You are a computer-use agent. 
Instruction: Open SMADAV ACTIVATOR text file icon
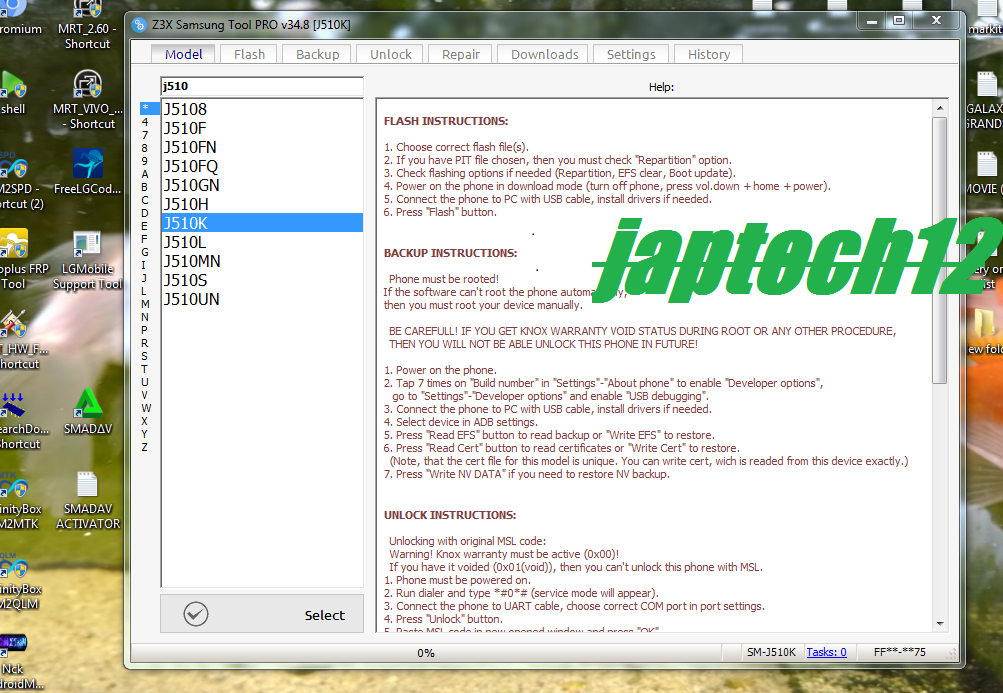(x=88, y=500)
